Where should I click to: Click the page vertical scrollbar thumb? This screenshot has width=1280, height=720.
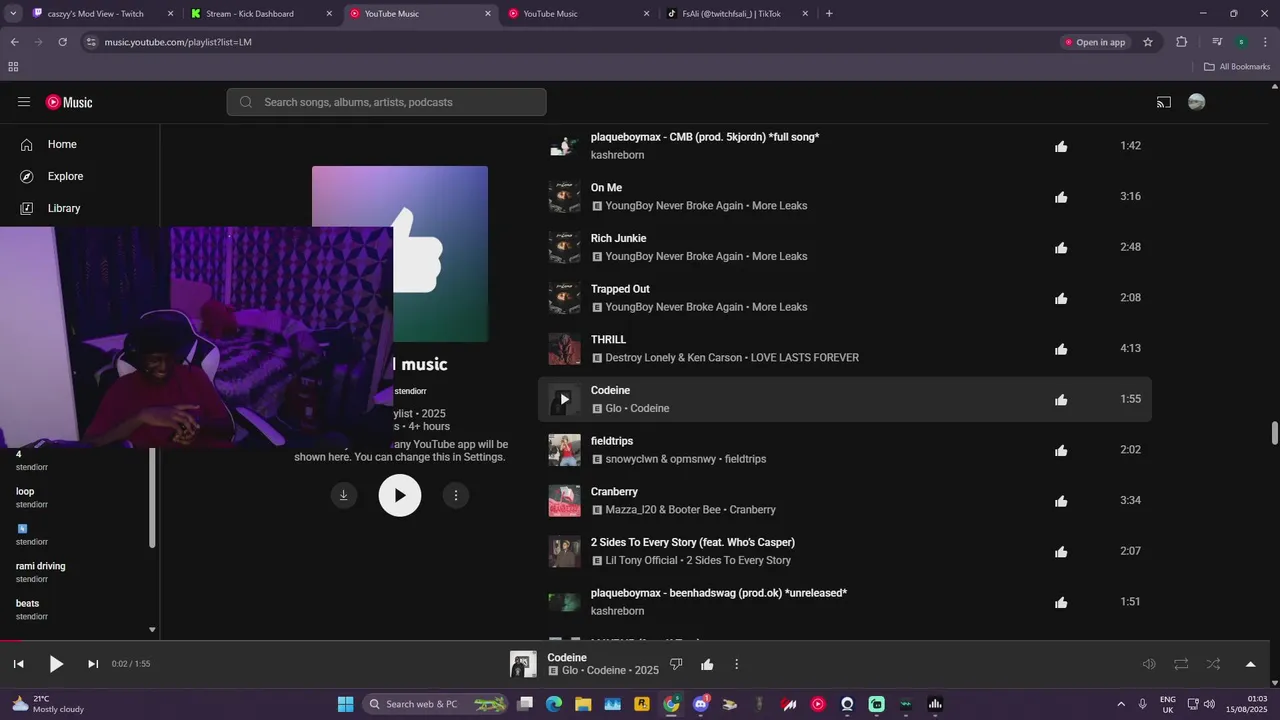click(x=1274, y=435)
